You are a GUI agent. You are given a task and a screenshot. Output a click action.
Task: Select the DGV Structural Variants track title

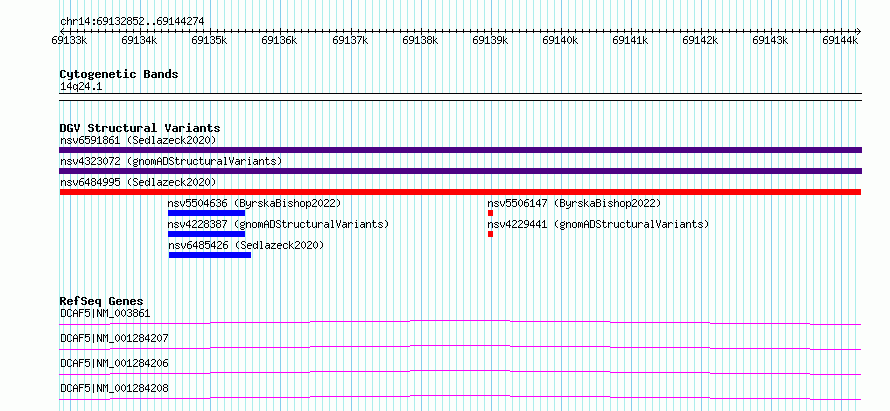(140, 128)
